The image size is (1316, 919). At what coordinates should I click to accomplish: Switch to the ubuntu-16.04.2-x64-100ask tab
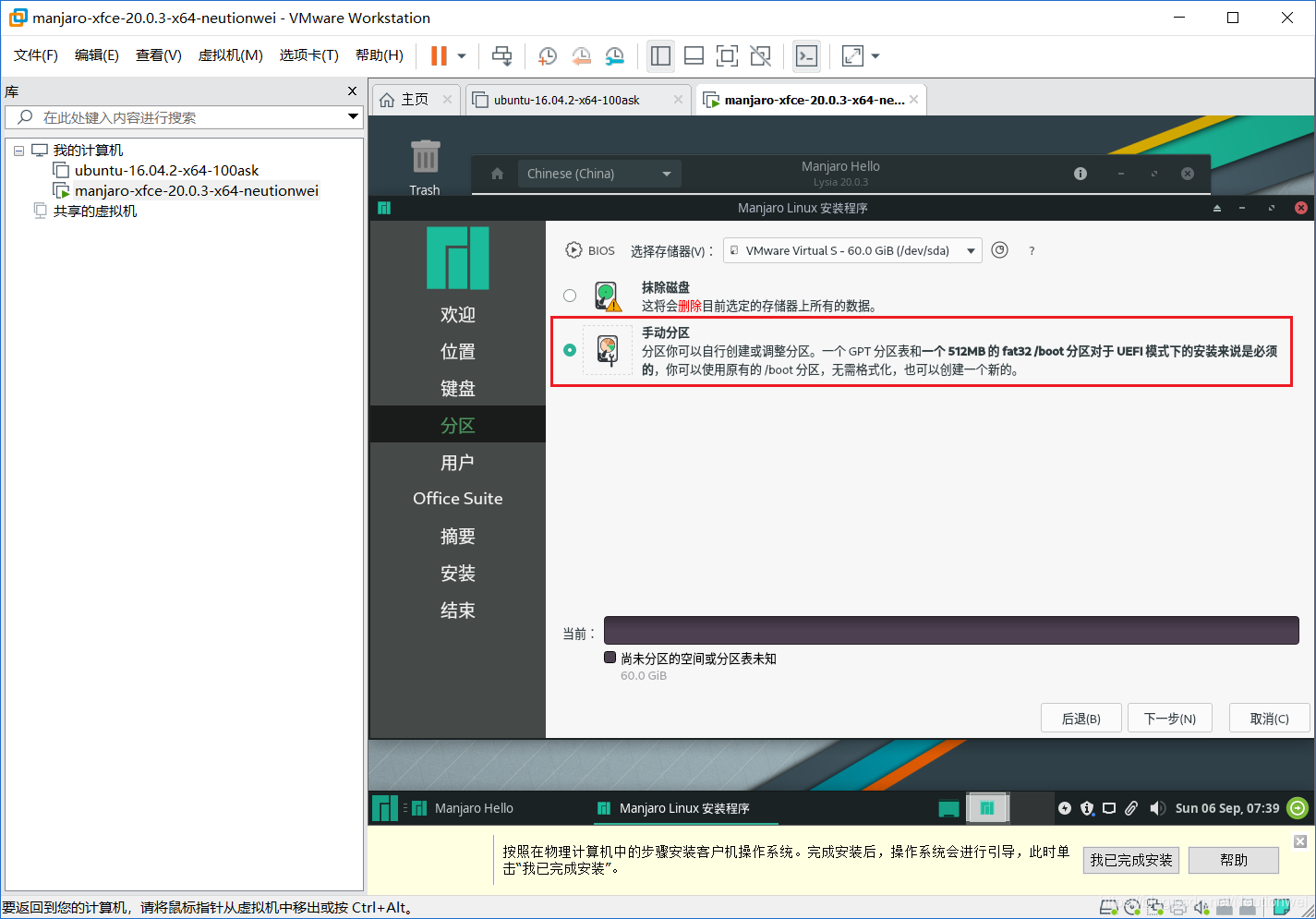click(x=566, y=100)
